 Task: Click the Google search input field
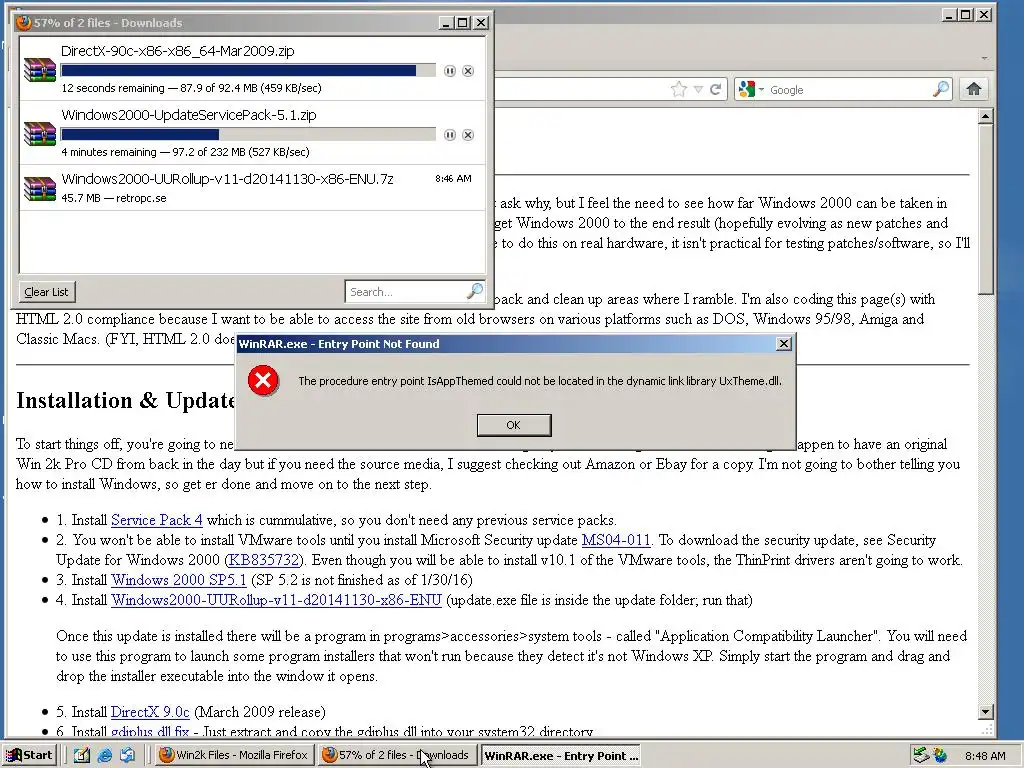click(848, 90)
